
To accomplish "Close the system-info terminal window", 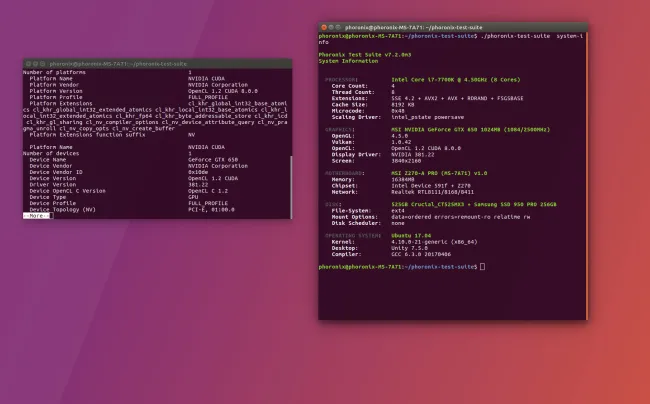I will [324, 27].
